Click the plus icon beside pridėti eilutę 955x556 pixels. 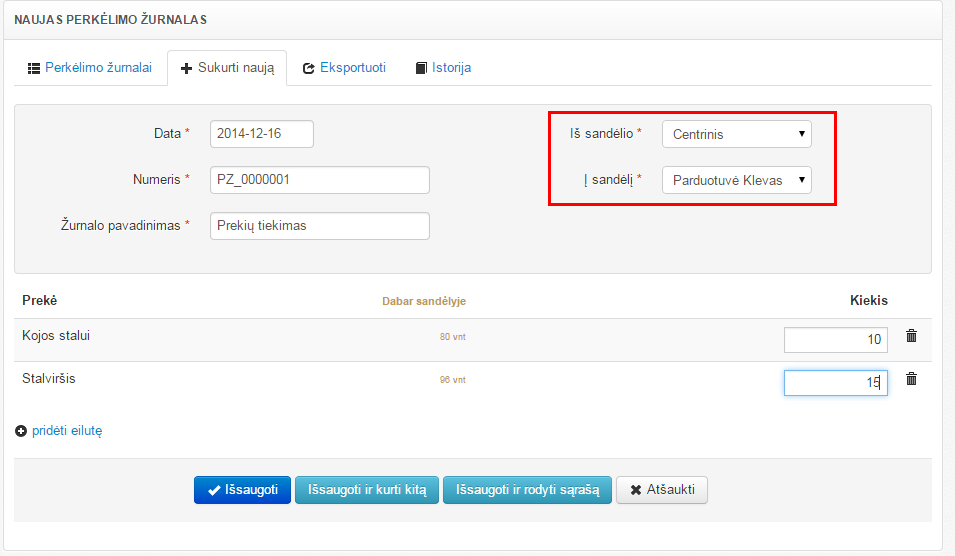[22, 431]
